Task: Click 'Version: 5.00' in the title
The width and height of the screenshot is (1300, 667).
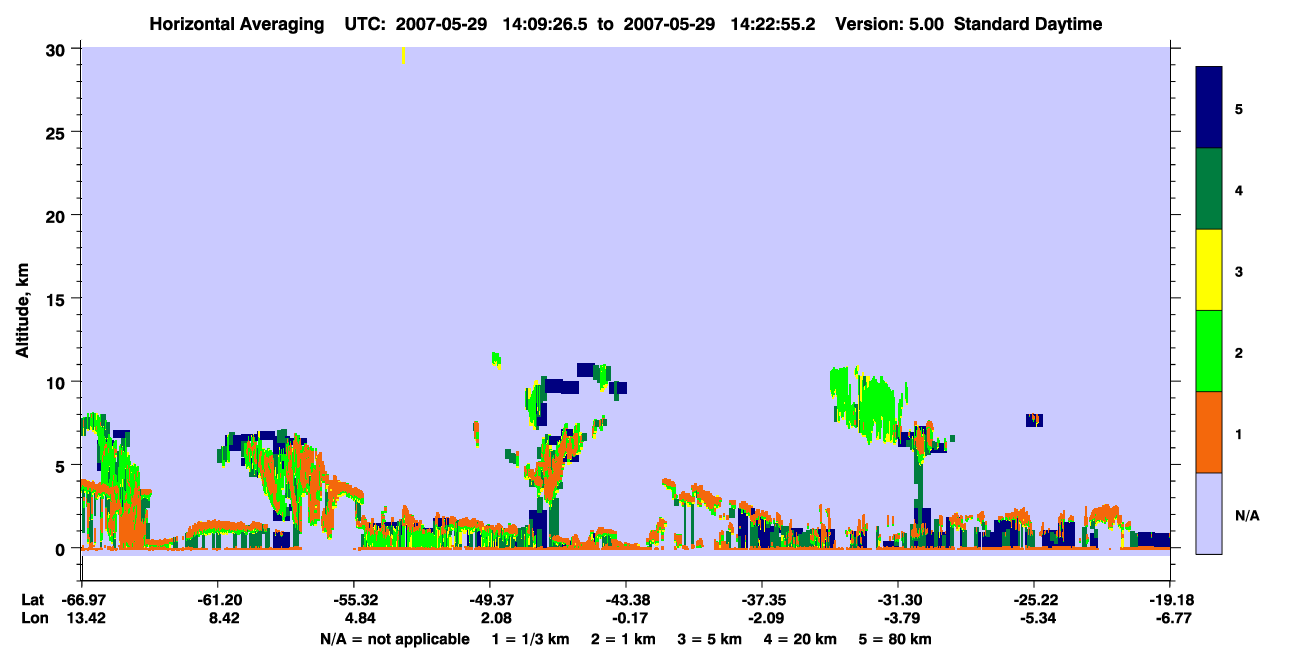Action: [x=892, y=24]
